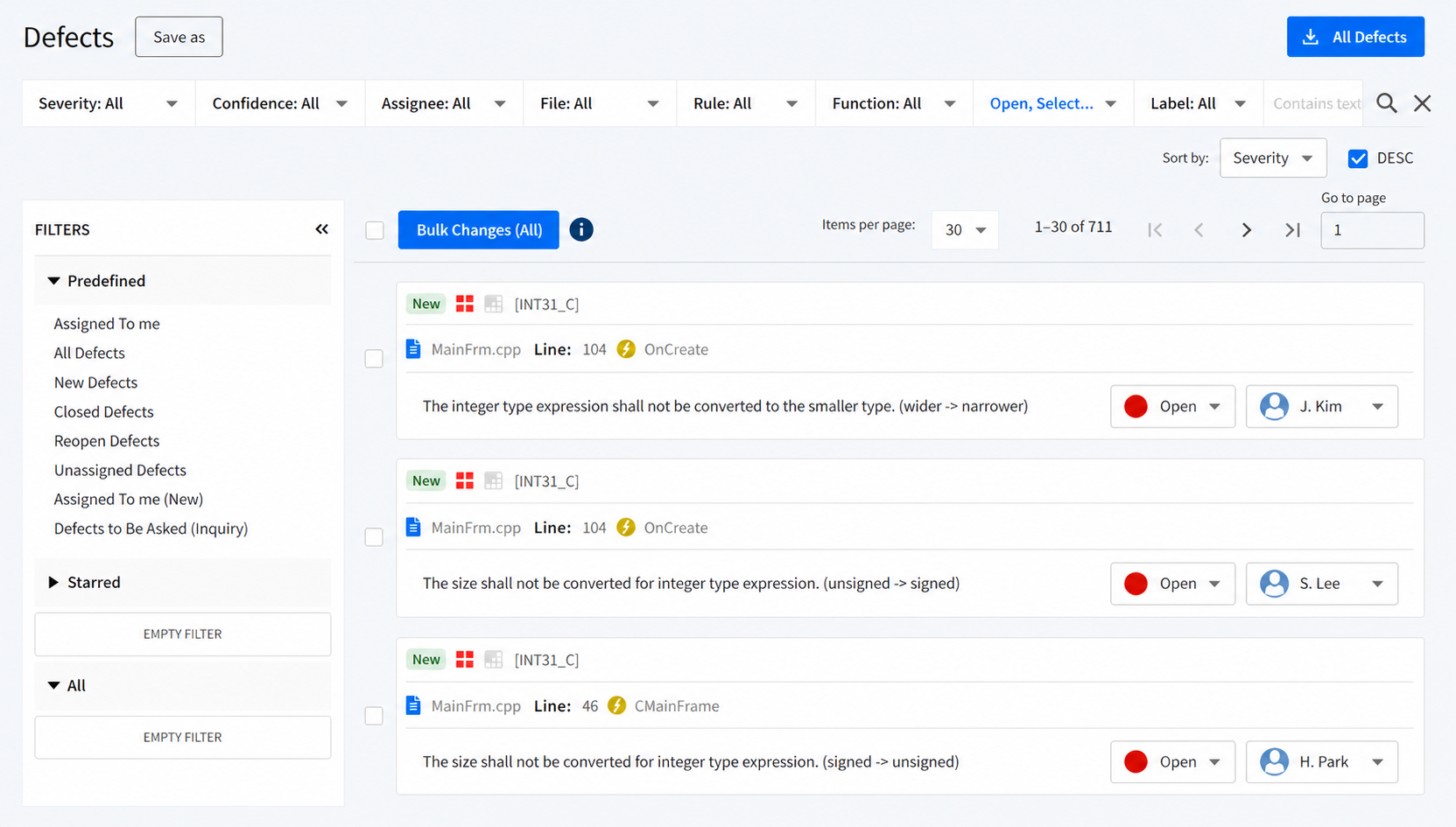The height and width of the screenshot is (827, 1456).
Task: Collapse the Predefined filter section
Action: 182,281
